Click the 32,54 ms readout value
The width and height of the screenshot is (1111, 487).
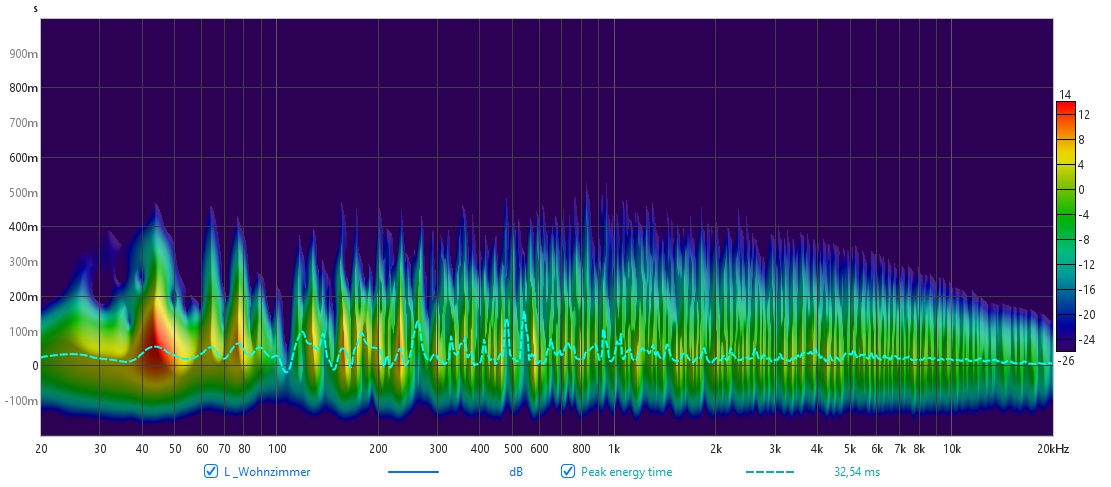point(857,472)
